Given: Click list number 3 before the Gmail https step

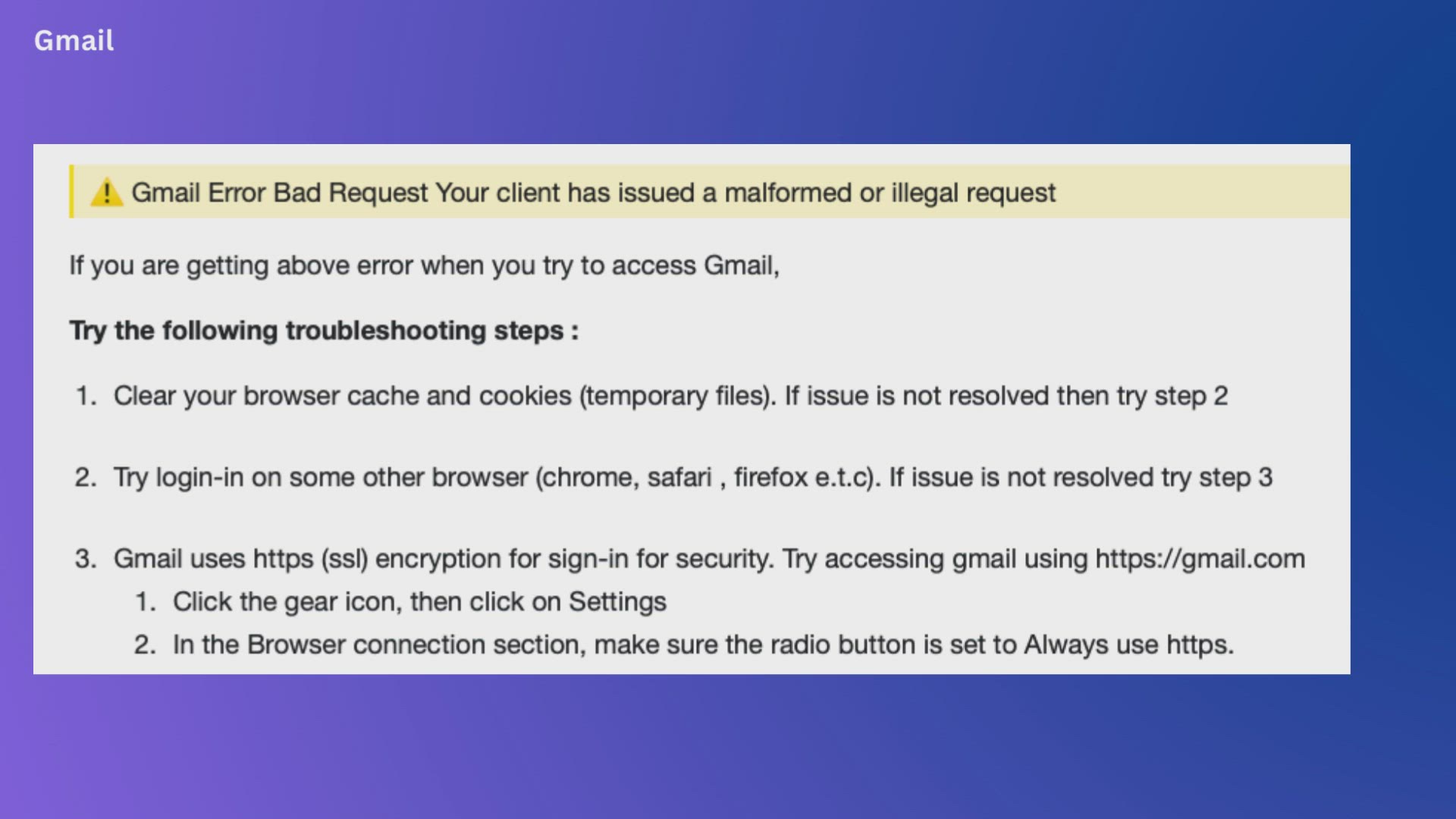Looking at the screenshot, I should [x=85, y=559].
